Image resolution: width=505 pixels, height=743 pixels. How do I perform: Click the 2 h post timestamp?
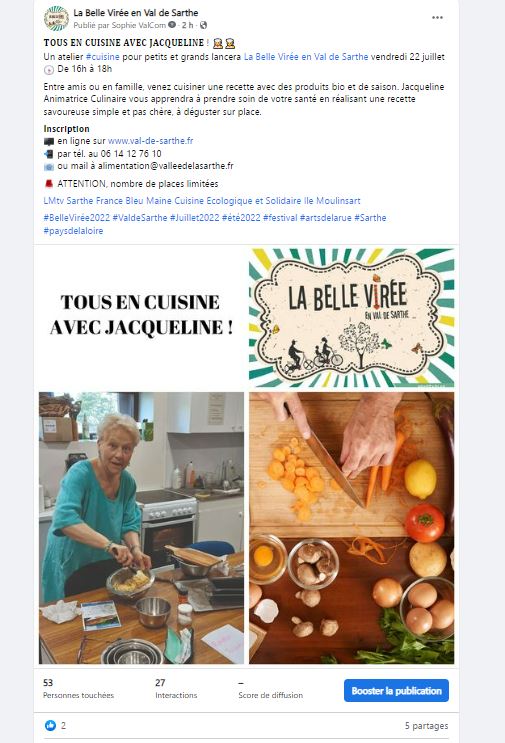point(188,25)
